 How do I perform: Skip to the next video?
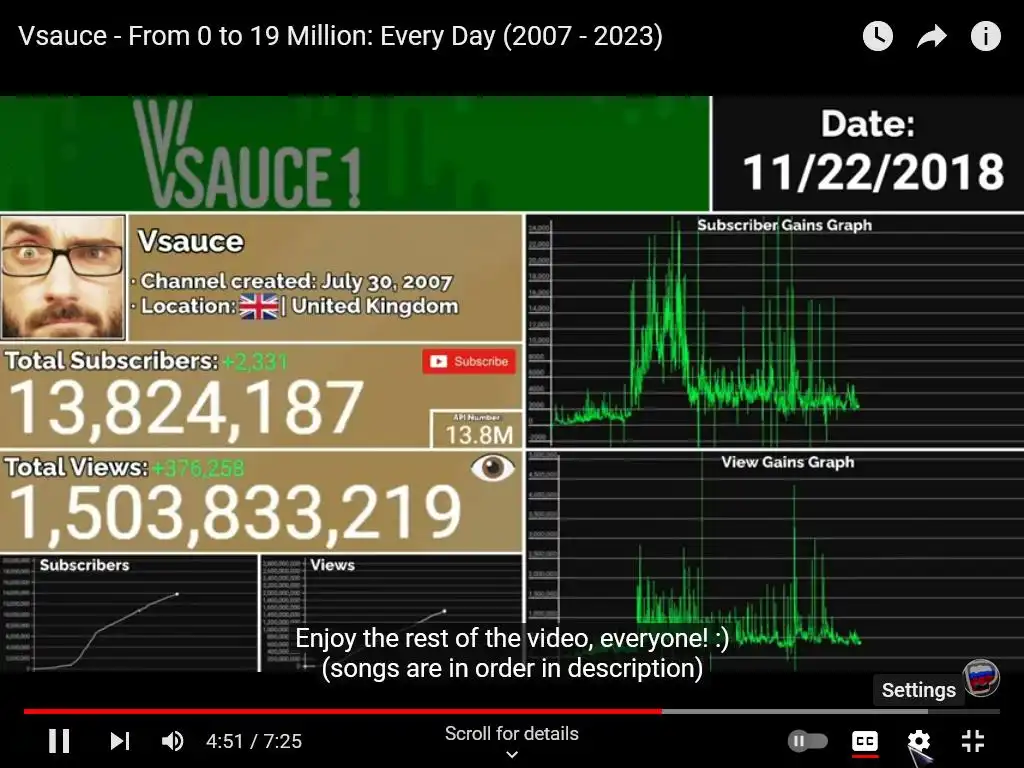[x=120, y=741]
